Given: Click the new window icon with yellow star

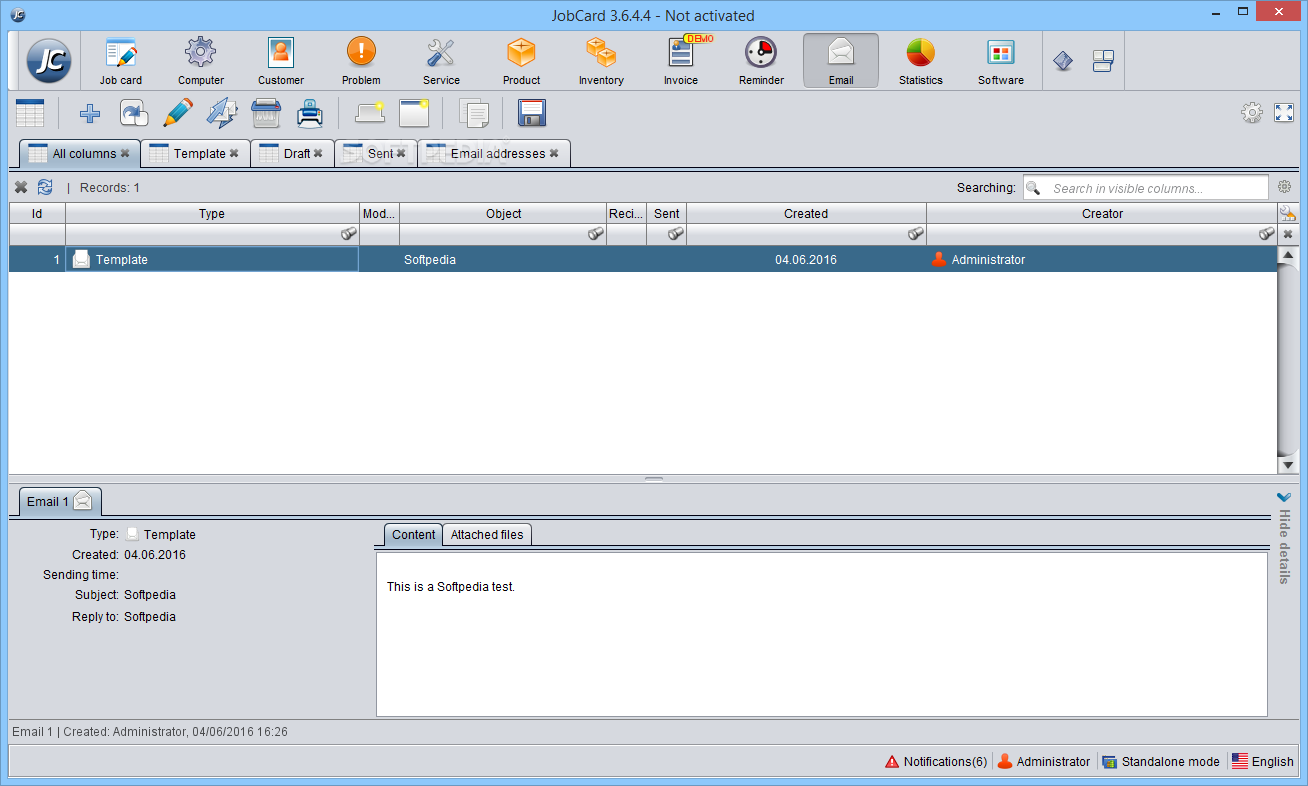Looking at the screenshot, I should pos(414,113).
